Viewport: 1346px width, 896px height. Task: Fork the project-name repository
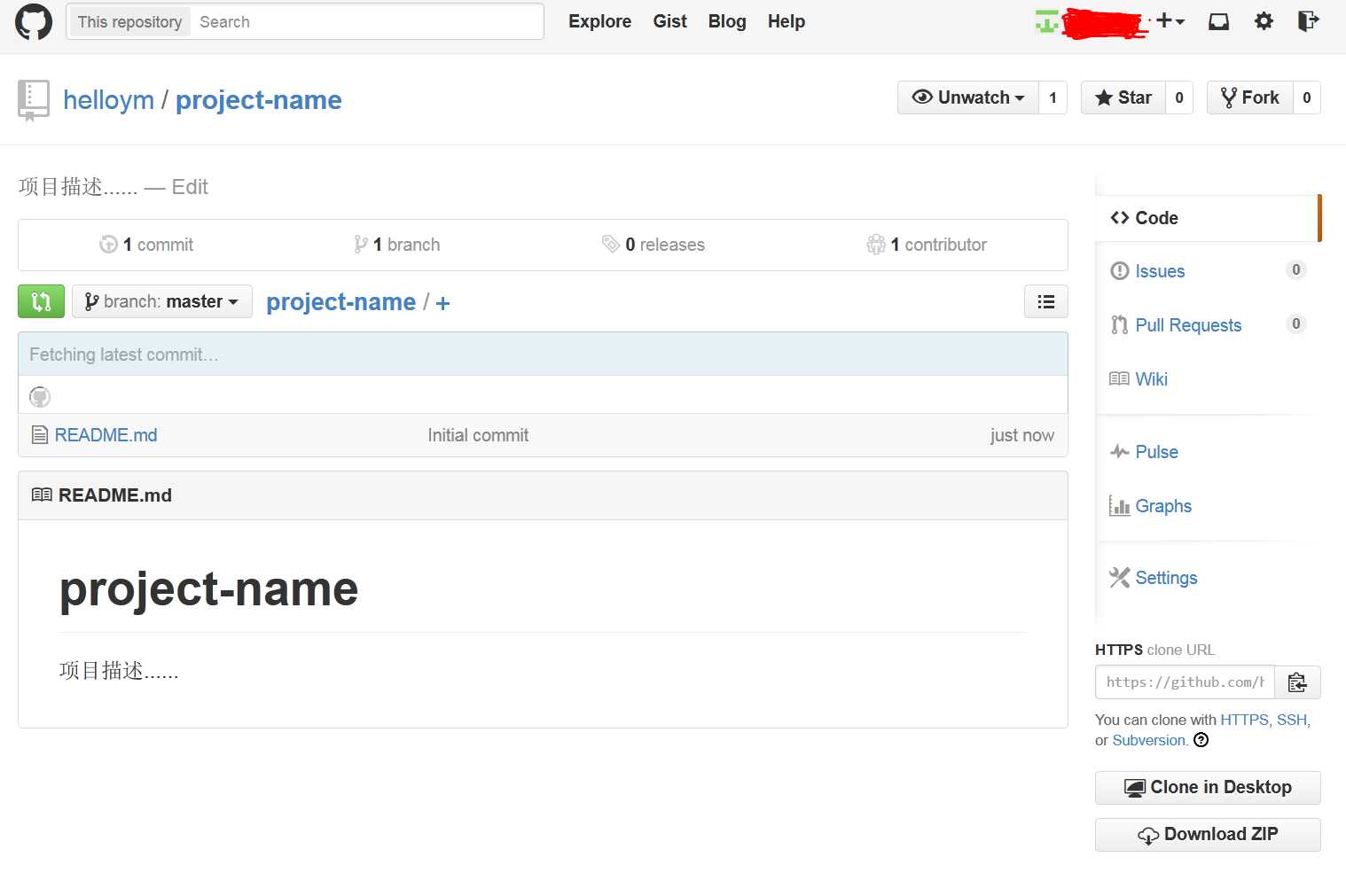pyautogui.click(x=1250, y=97)
